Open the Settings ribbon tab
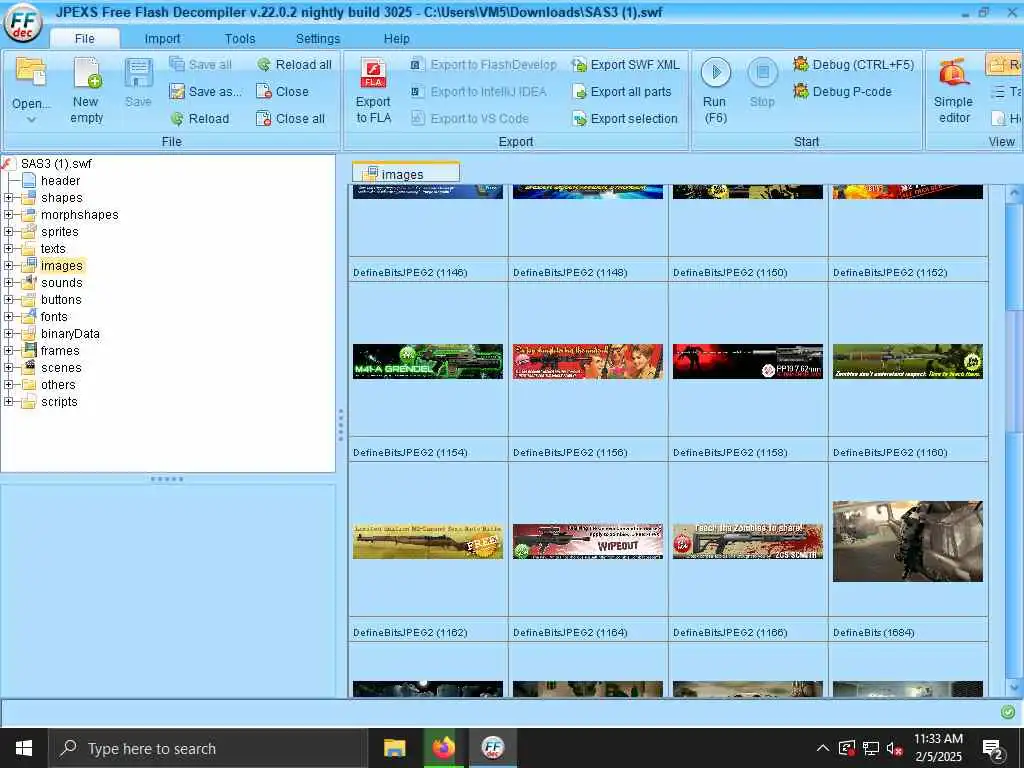Image resolution: width=1024 pixels, height=768 pixels. pos(317,39)
